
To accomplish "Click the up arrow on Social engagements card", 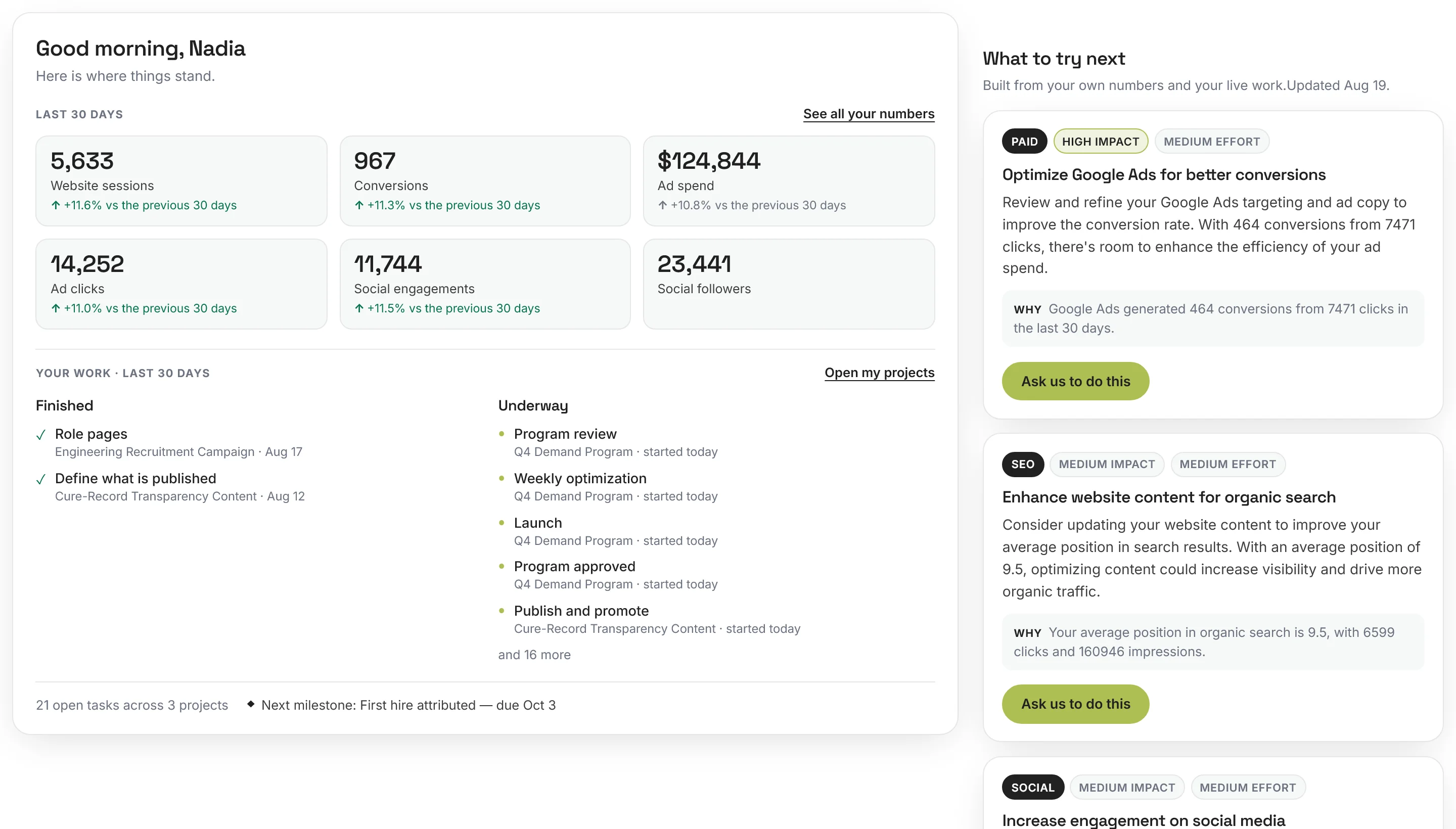I will pos(359,308).
